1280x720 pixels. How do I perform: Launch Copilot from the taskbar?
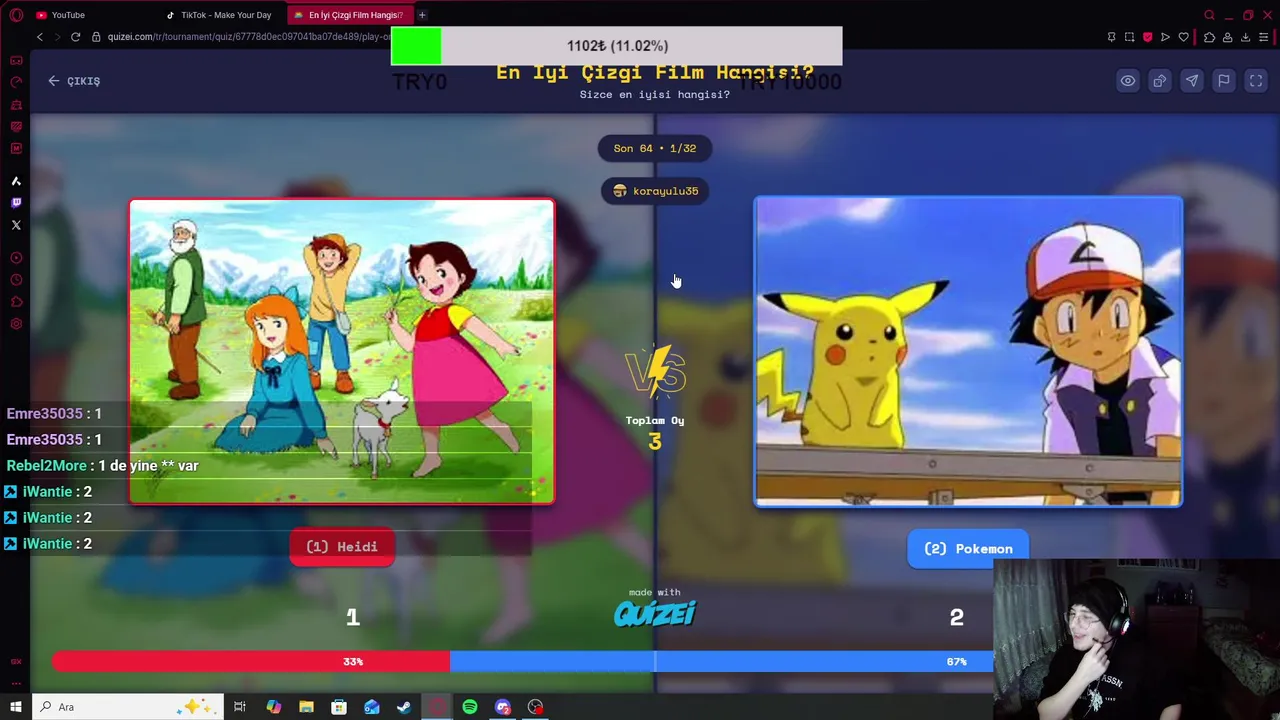(x=273, y=707)
